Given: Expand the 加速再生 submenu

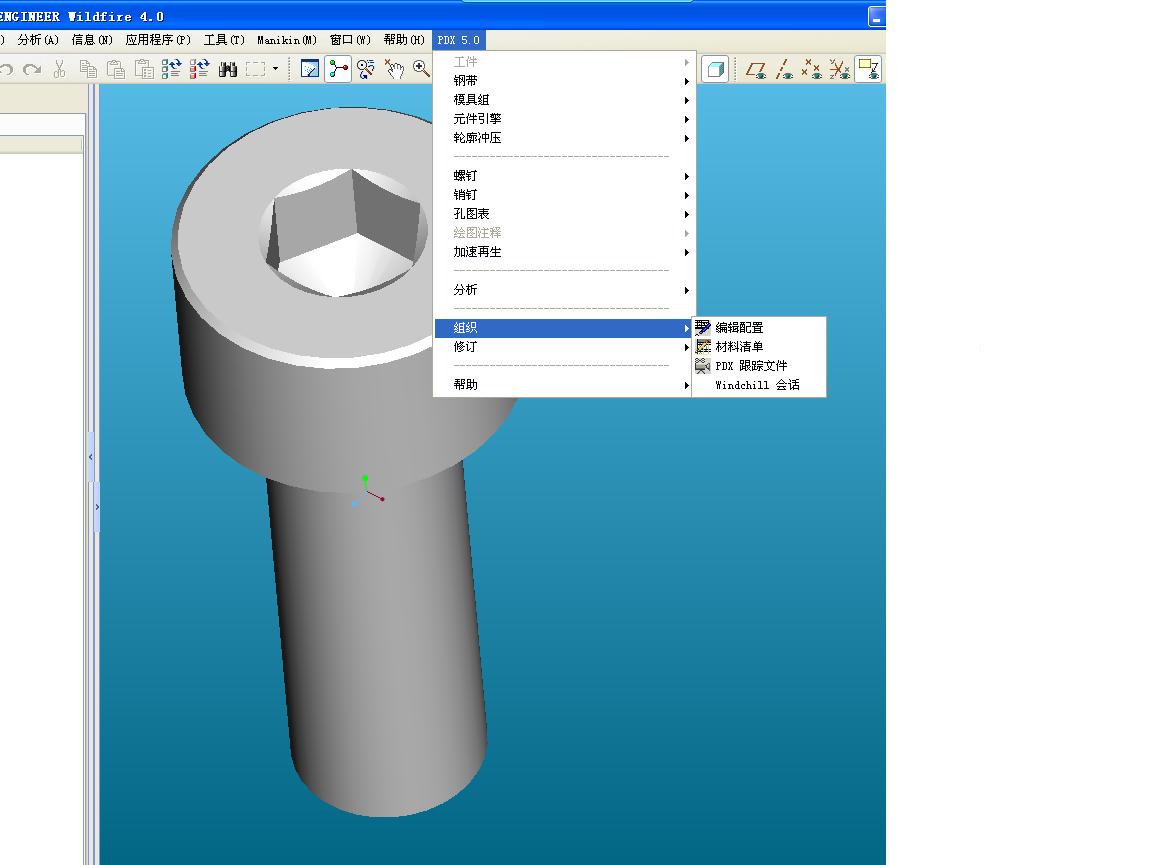Looking at the screenshot, I should 563,252.
